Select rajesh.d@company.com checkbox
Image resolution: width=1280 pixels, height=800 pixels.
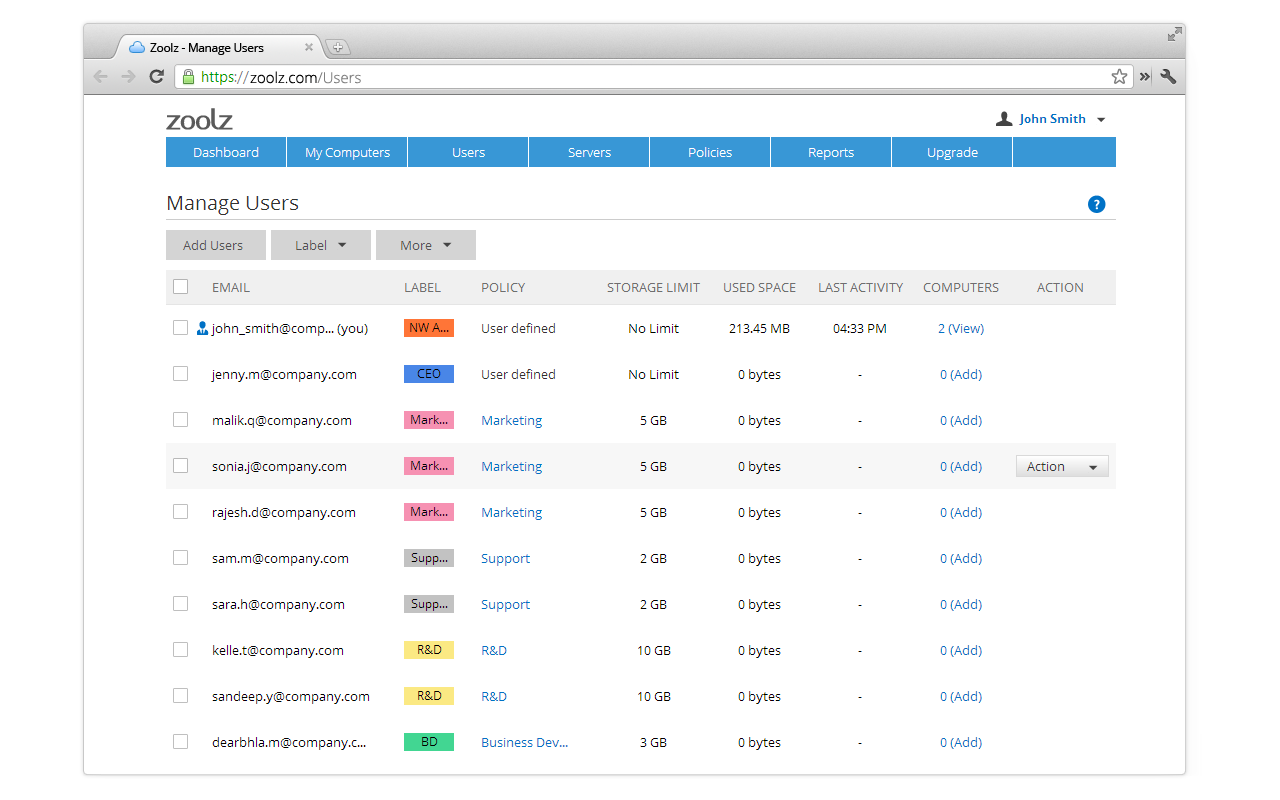180,512
